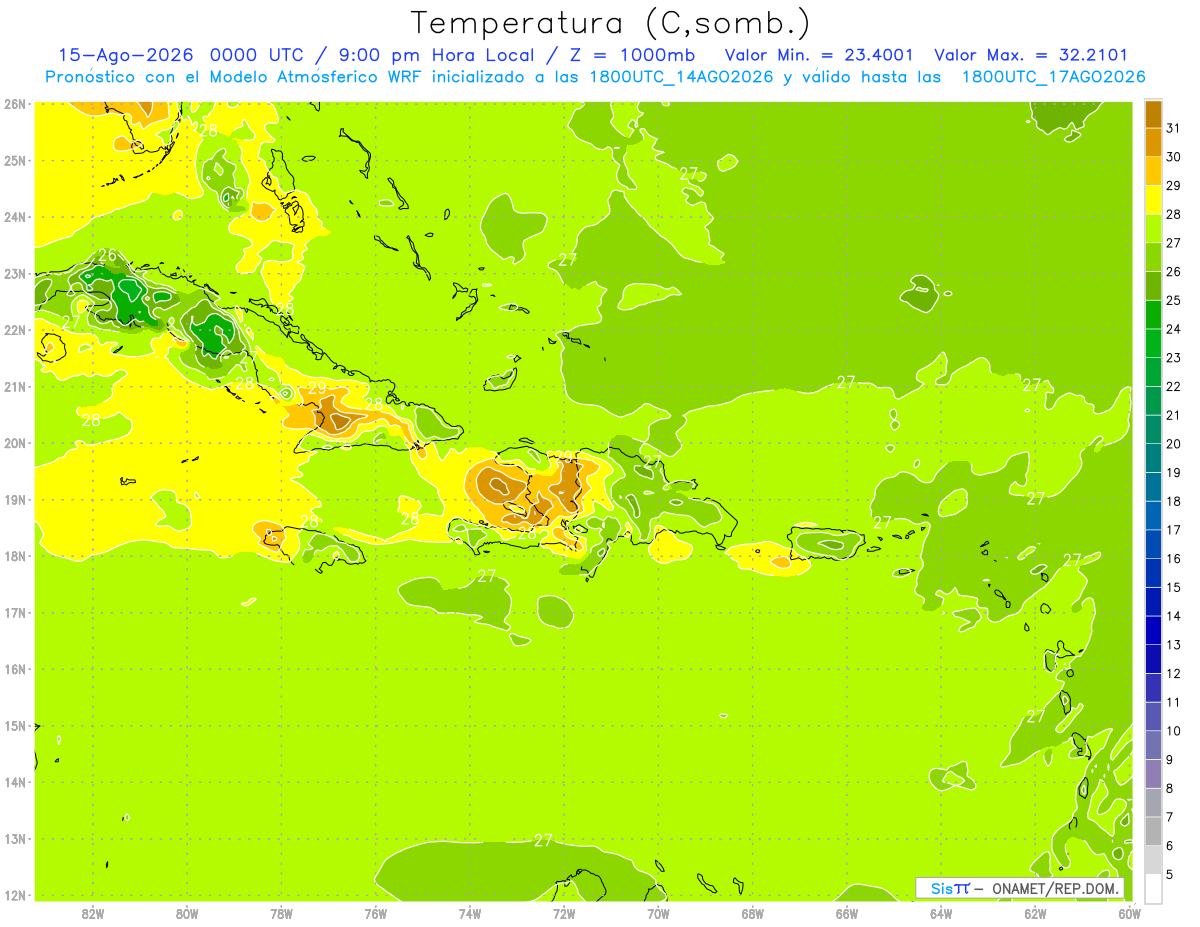The width and height of the screenshot is (1200, 927).
Task: Pick the purple swatch between legend 9 and 10
Action: [1153, 745]
